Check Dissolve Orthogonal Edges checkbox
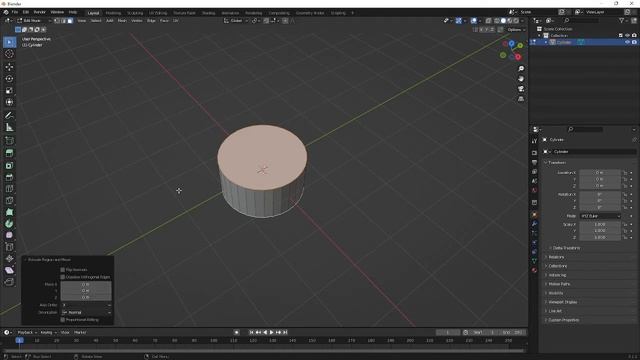The width and height of the screenshot is (640, 360). tap(62, 277)
